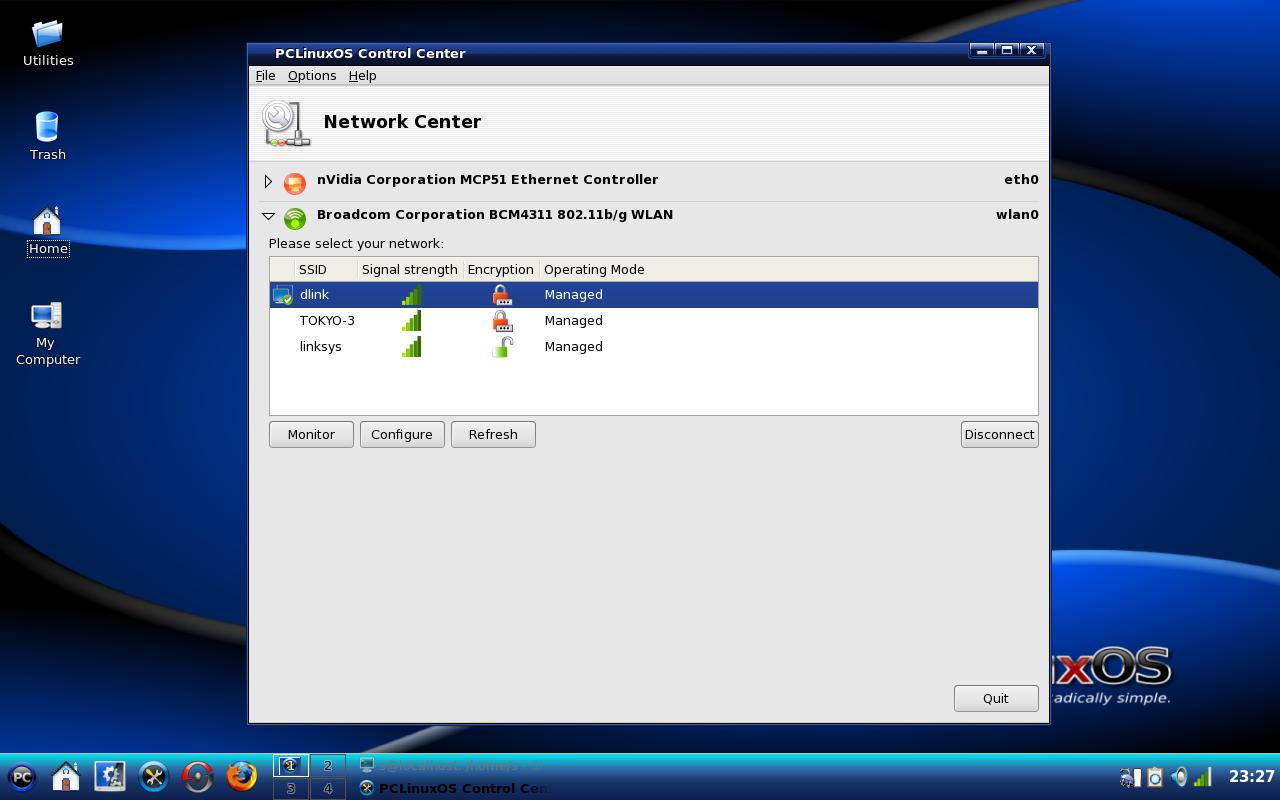Select the dlink network name
Screen dimensions: 1280x800
[314, 295]
